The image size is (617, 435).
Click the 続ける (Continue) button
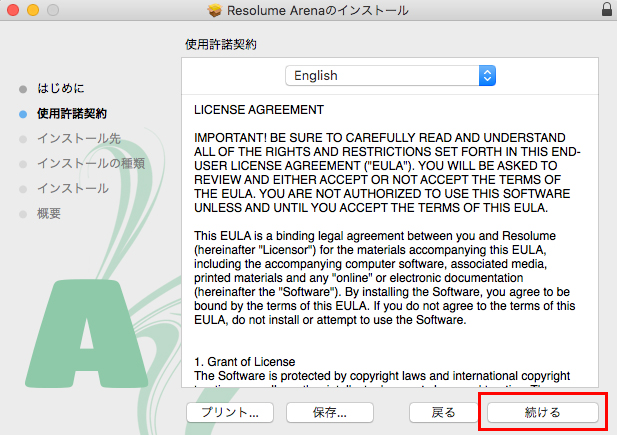(x=542, y=412)
